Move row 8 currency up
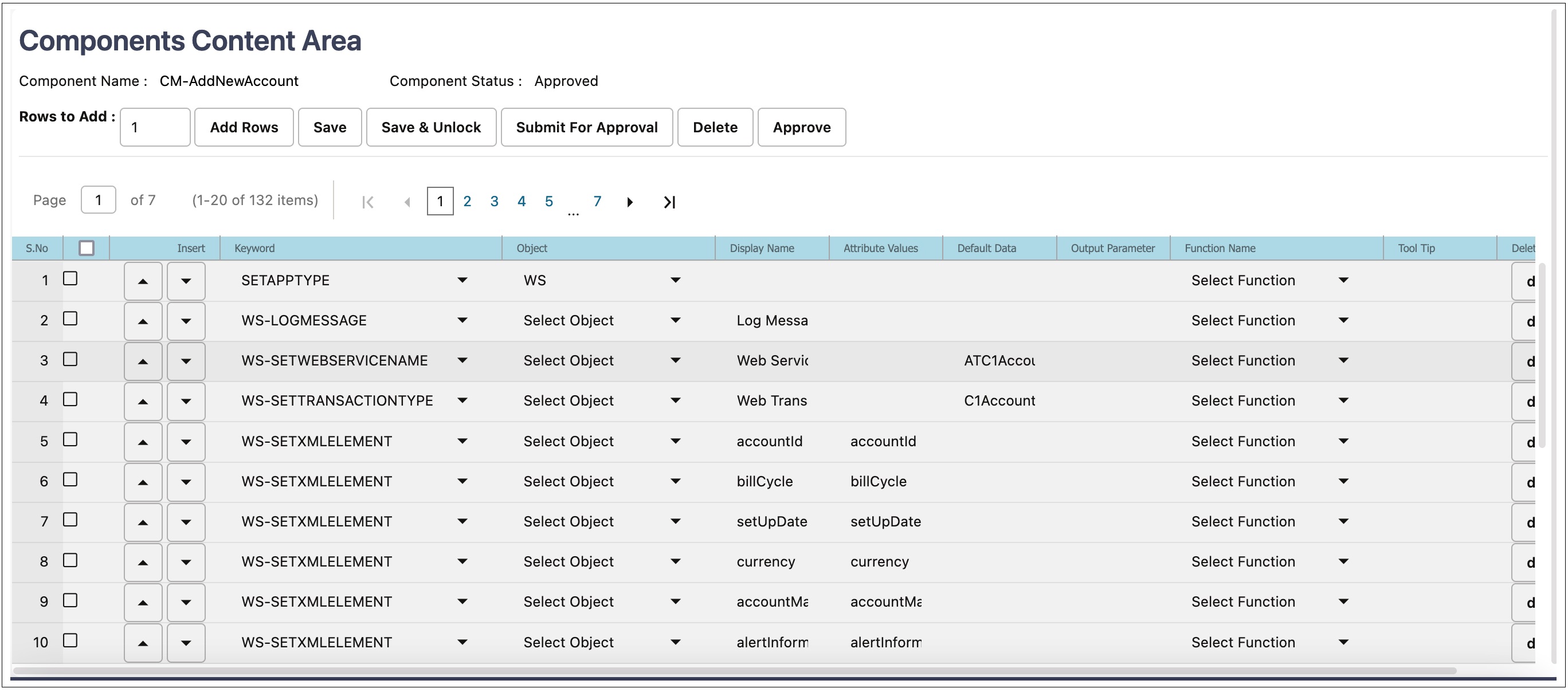 click(x=143, y=563)
